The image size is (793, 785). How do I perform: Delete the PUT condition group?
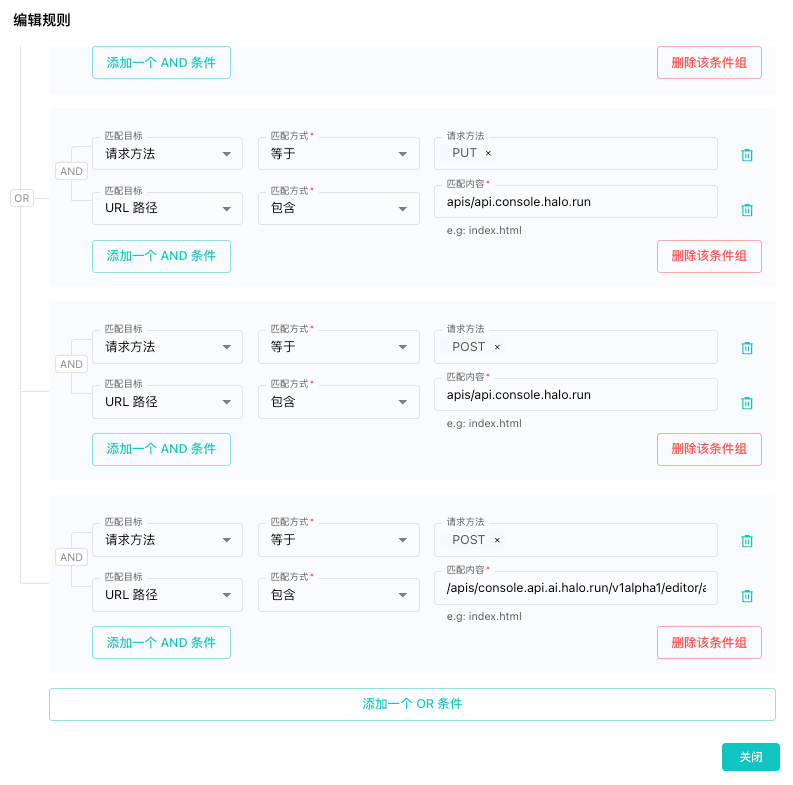pyautogui.click(x=709, y=256)
